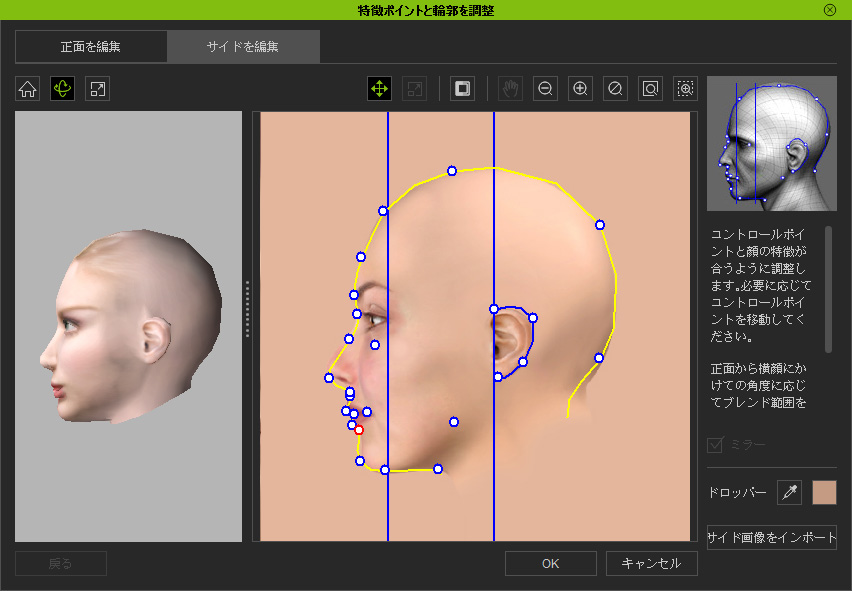Click the greyed-out scale points tool
This screenshot has height=591, width=852.
tap(415, 89)
